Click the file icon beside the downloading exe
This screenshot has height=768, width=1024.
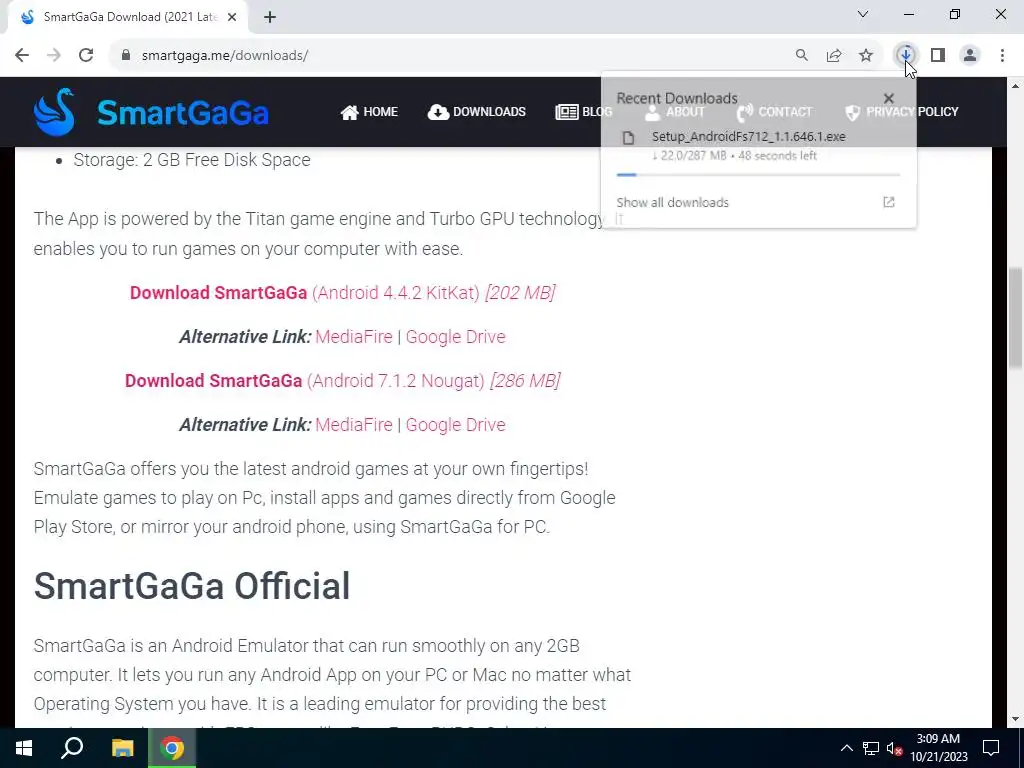(x=628, y=138)
